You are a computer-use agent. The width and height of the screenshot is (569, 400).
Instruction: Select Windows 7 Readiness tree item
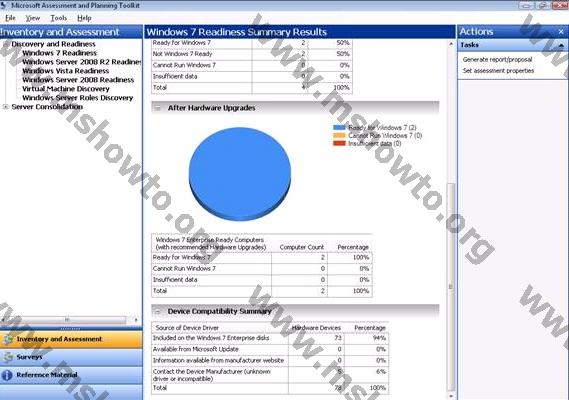coord(60,53)
